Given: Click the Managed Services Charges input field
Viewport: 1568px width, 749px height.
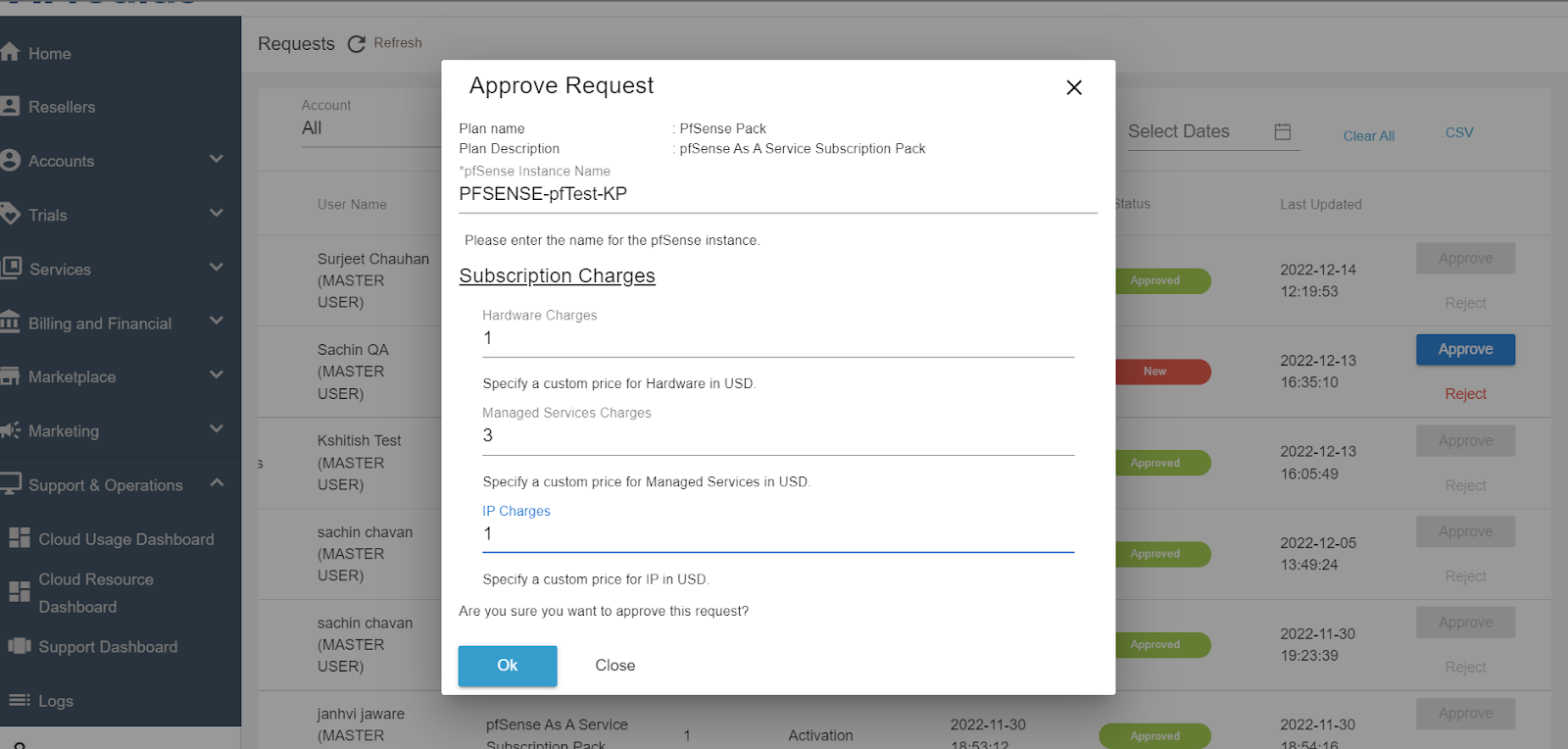Looking at the screenshot, I should pyautogui.click(x=778, y=436).
